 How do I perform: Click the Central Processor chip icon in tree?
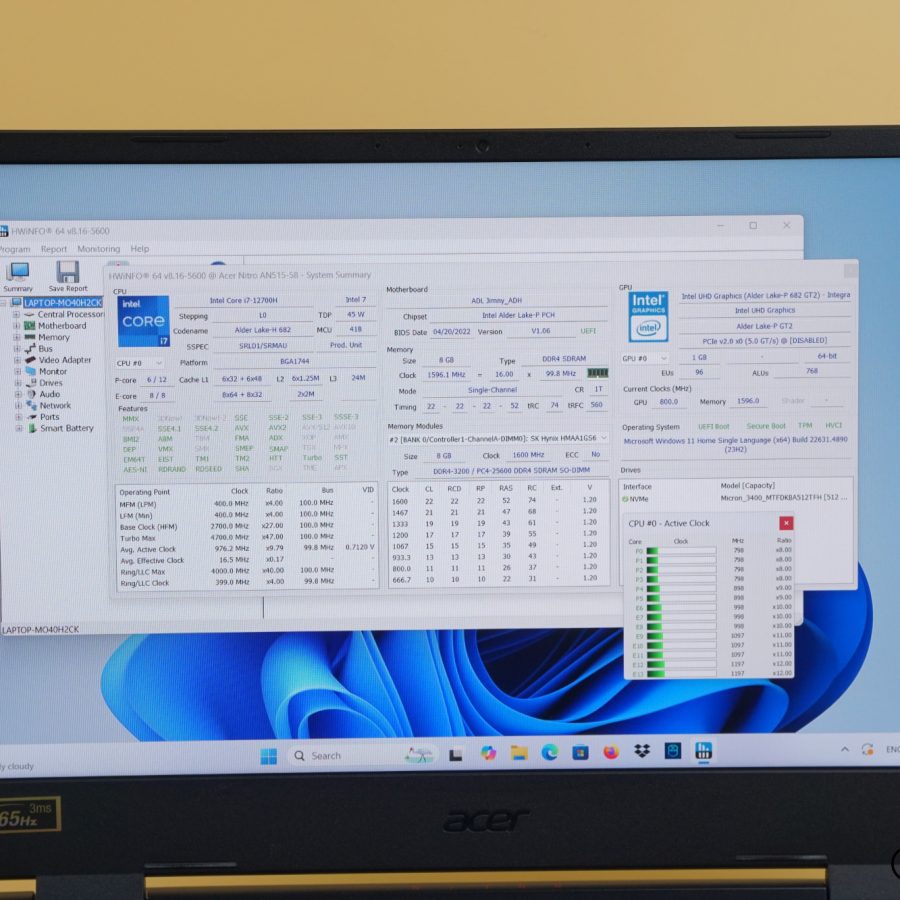click(x=29, y=315)
